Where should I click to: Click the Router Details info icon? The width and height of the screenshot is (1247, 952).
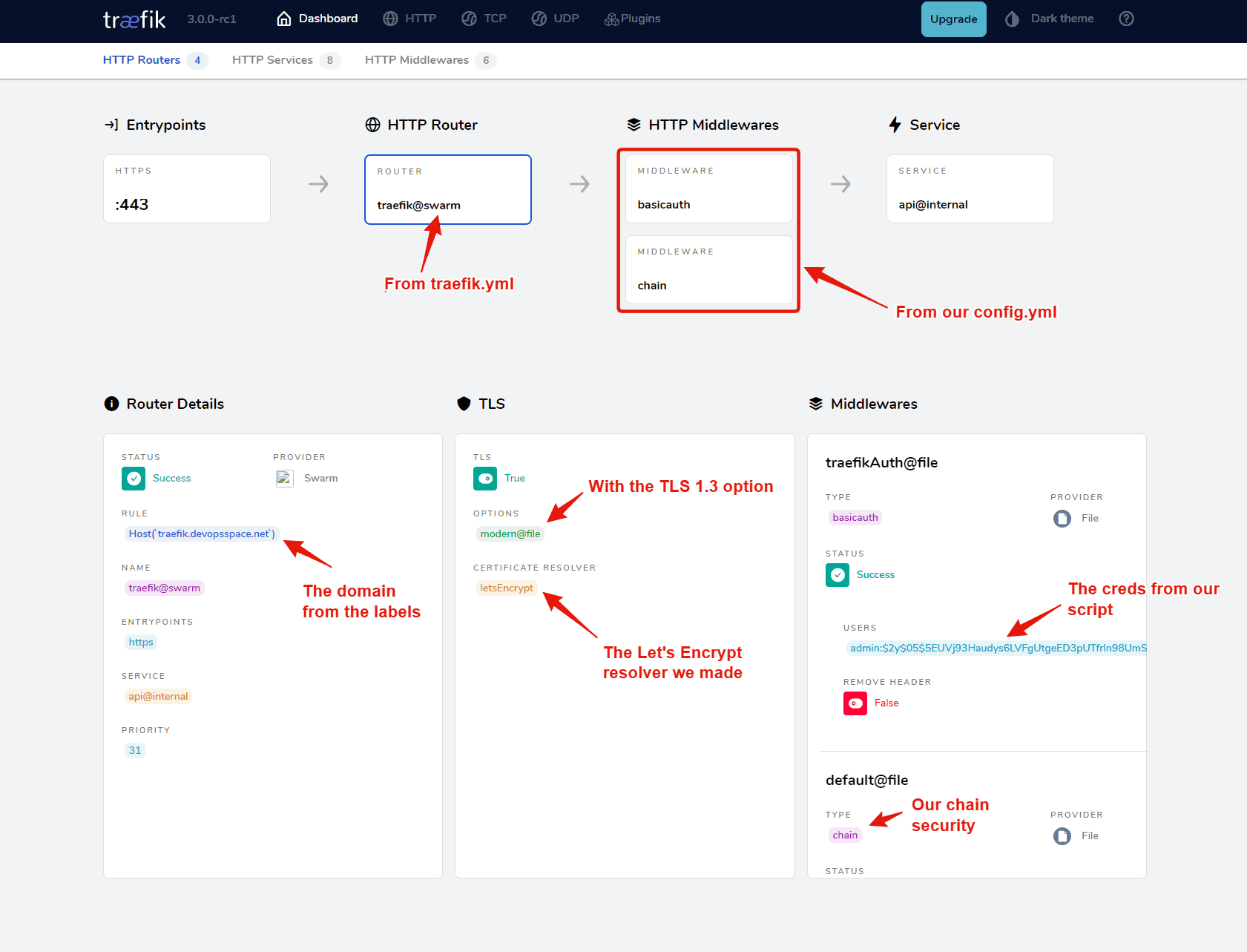coord(111,404)
